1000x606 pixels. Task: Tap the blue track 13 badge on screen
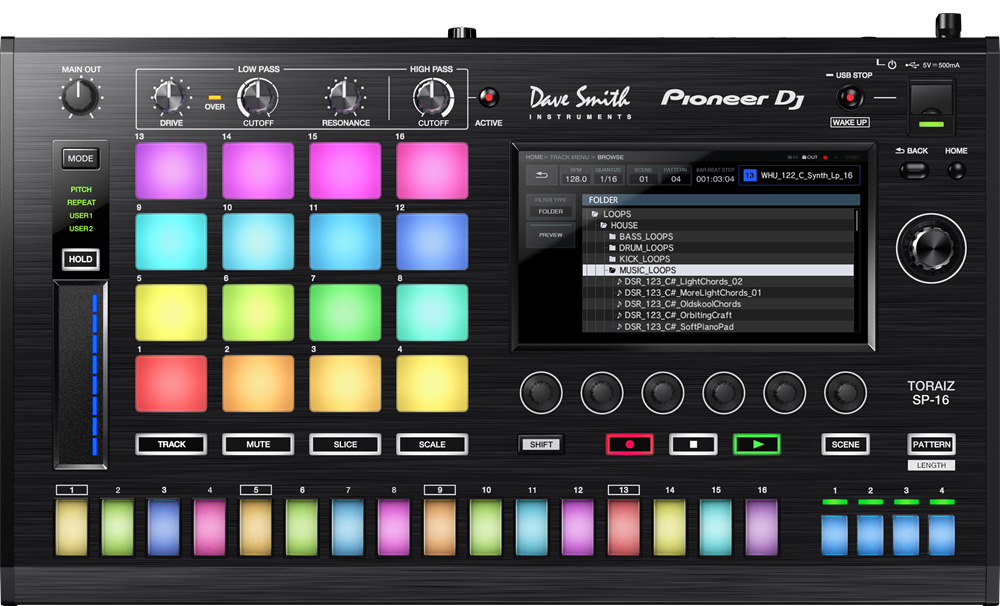coord(749,175)
